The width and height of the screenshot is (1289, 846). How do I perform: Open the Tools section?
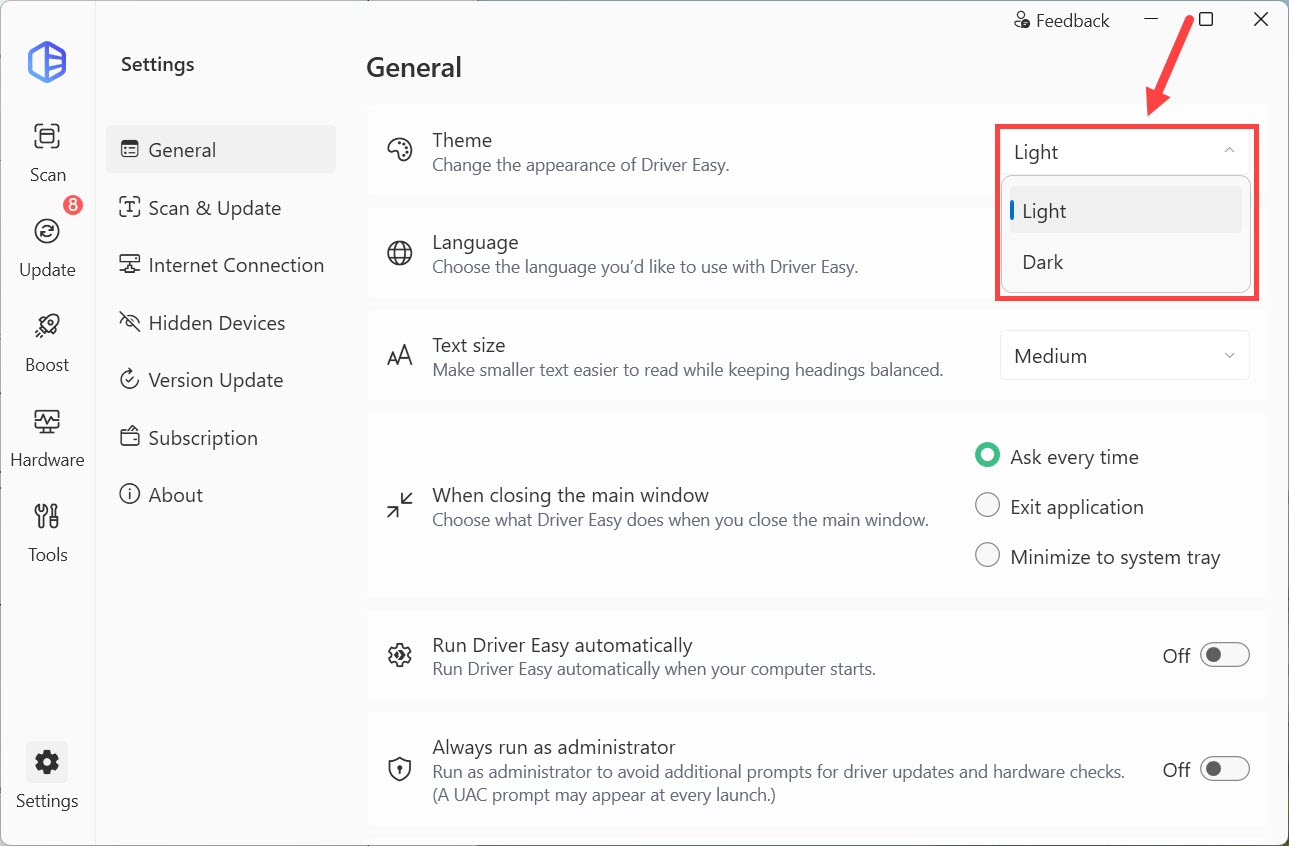47,532
